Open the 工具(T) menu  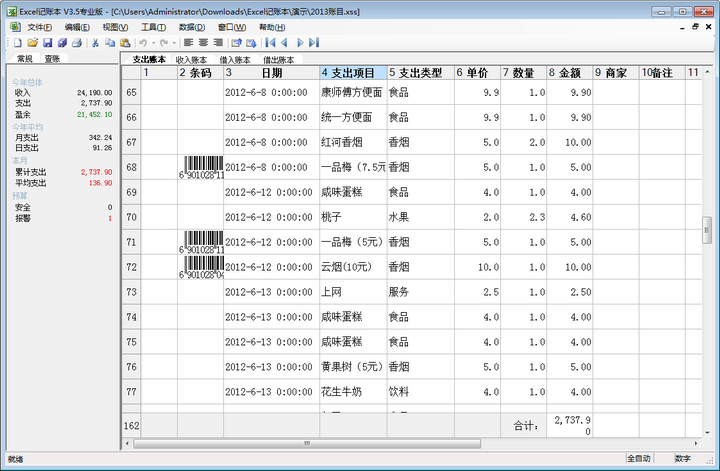tap(154, 27)
